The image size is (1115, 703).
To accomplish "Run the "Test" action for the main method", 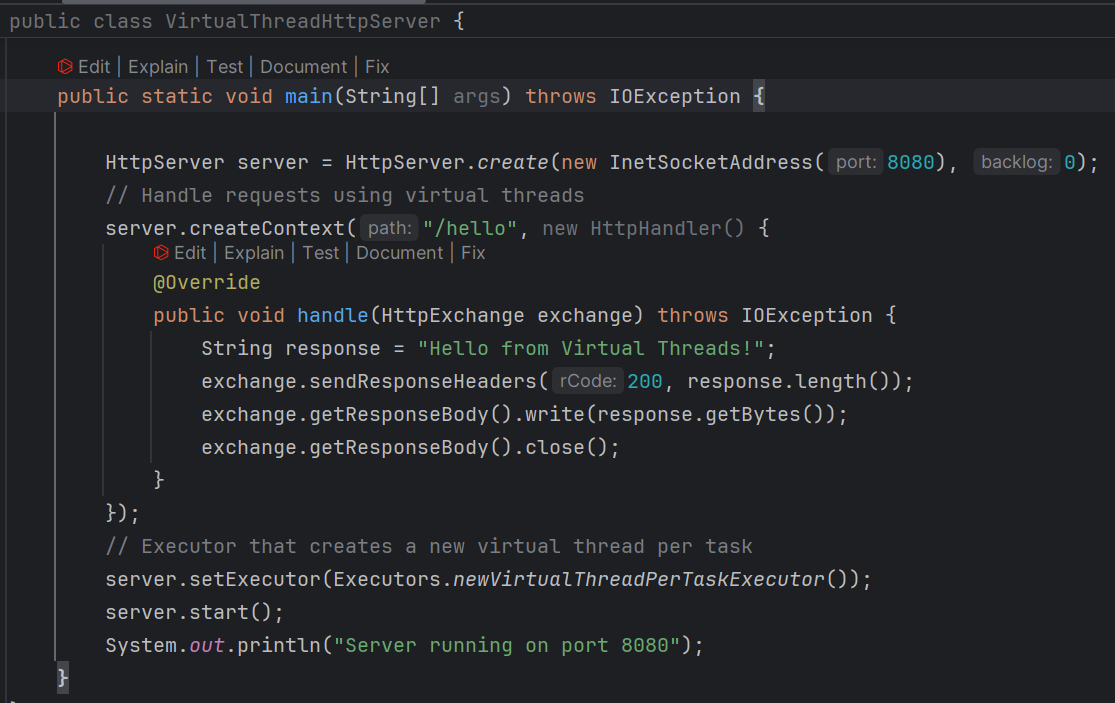I will click(x=225, y=67).
